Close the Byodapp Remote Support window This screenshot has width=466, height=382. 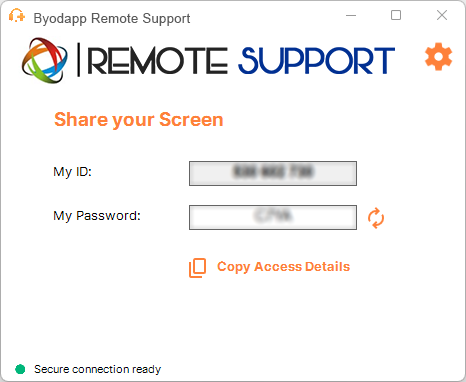point(442,15)
